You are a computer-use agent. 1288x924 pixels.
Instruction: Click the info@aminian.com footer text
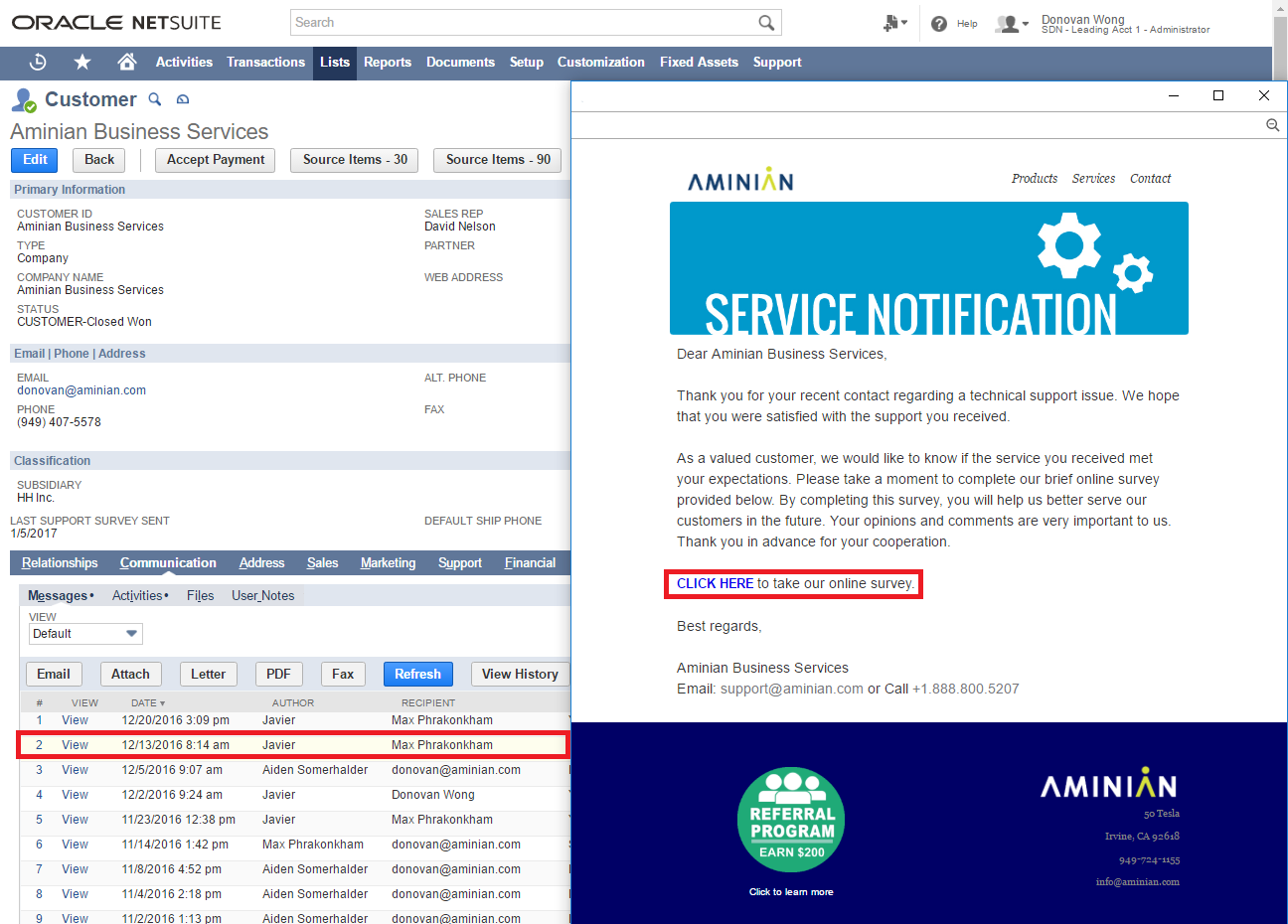(1137, 882)
